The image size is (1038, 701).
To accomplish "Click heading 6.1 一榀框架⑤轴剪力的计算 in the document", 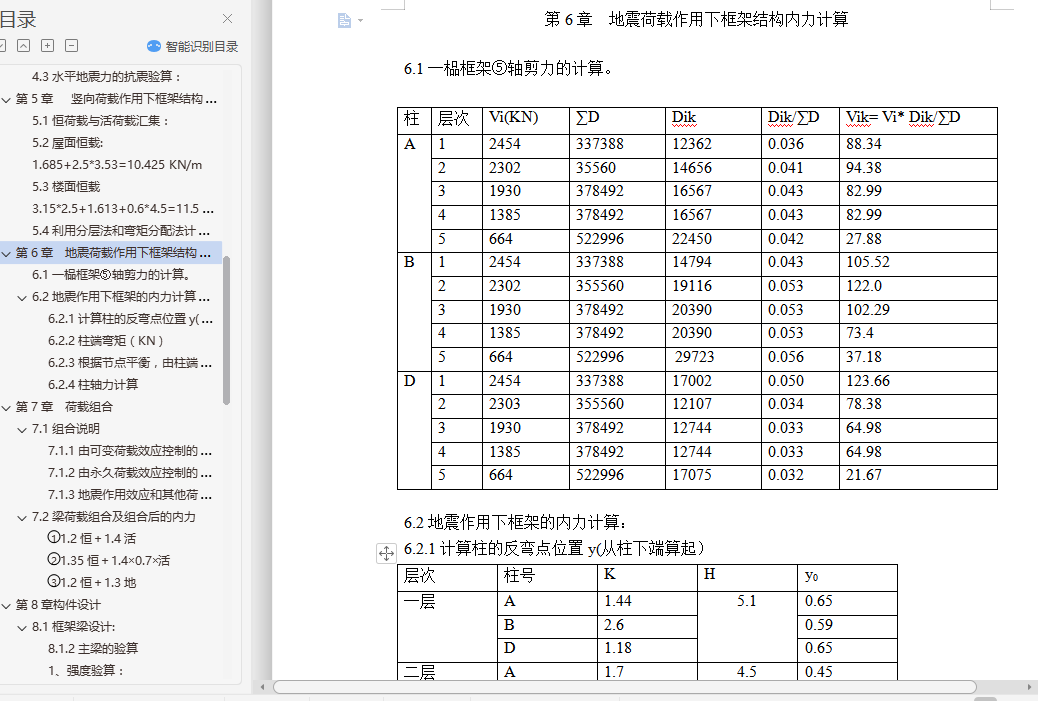I will click(x=509, y=68).
